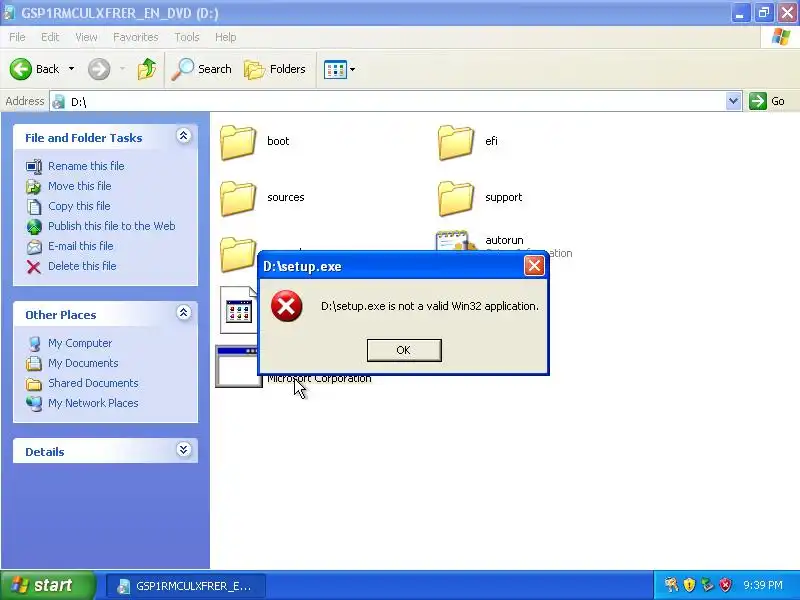Click the red shield alert tray icon

click(725, 585)
